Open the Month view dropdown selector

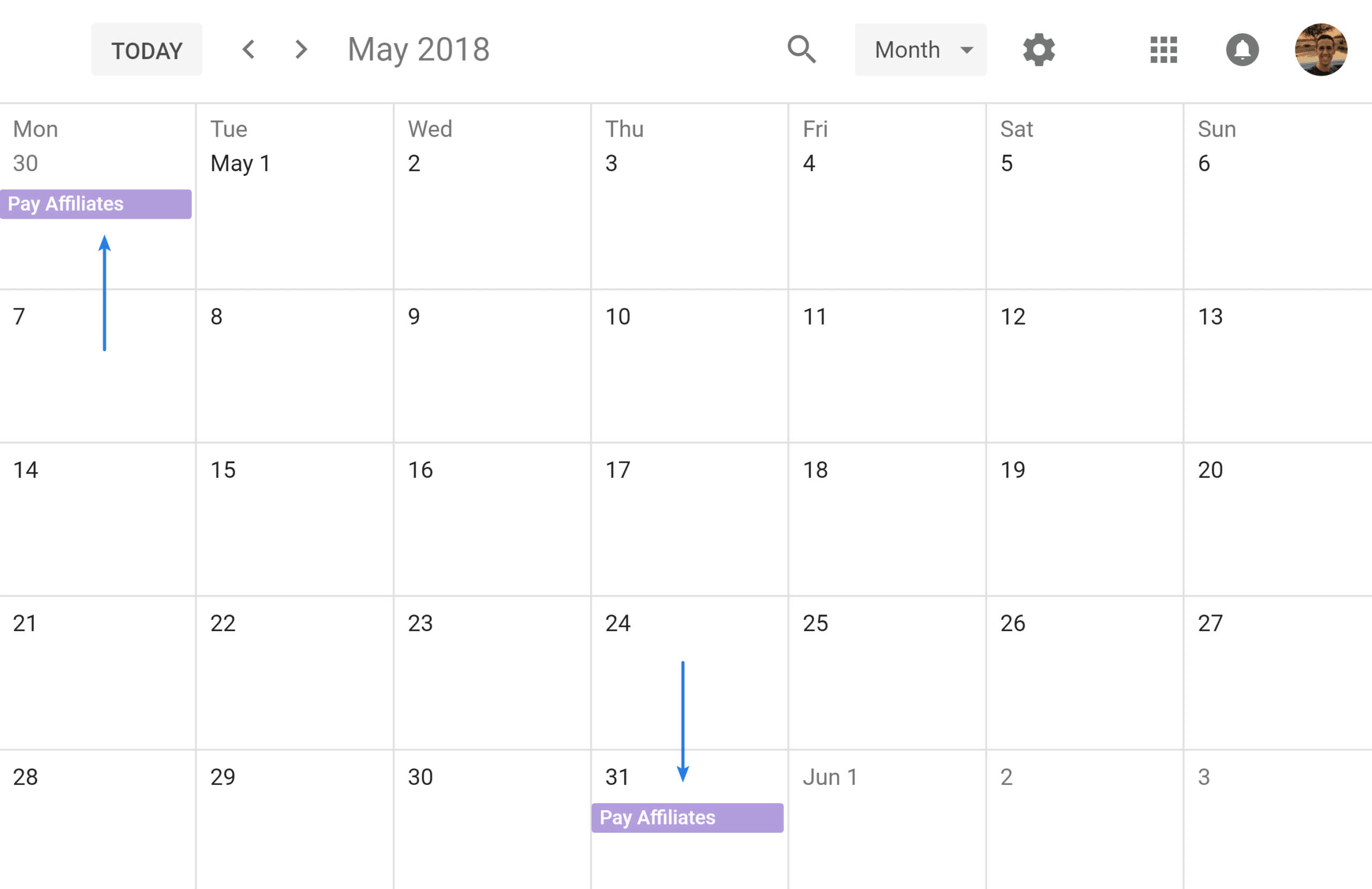coord(919,48)
